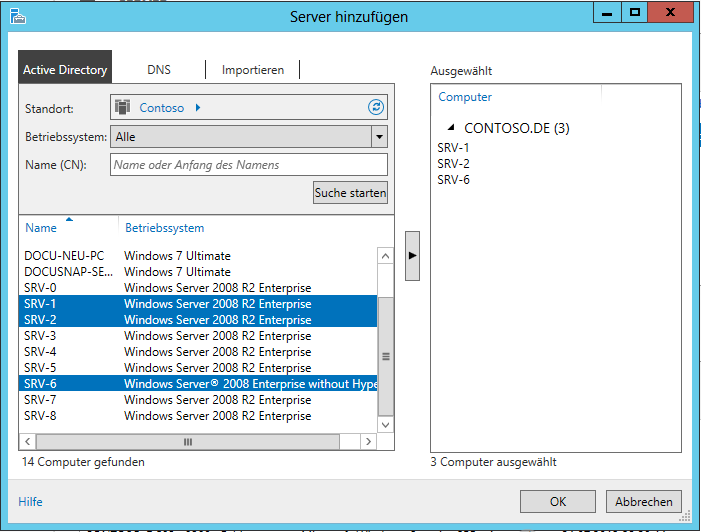This screenshot has height=532, width=701.
Task: Open the Hilfe link
Action: (30, 502)
